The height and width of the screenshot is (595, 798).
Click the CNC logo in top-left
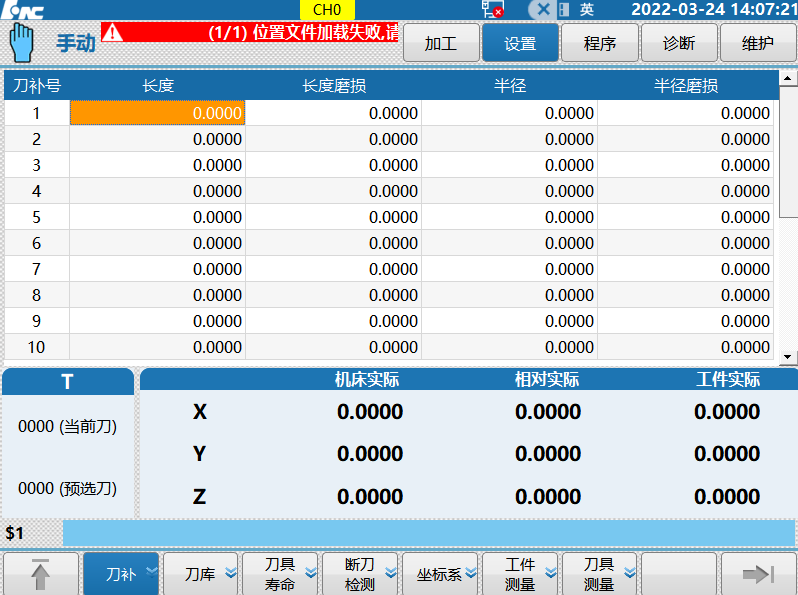tap(22, 9)
